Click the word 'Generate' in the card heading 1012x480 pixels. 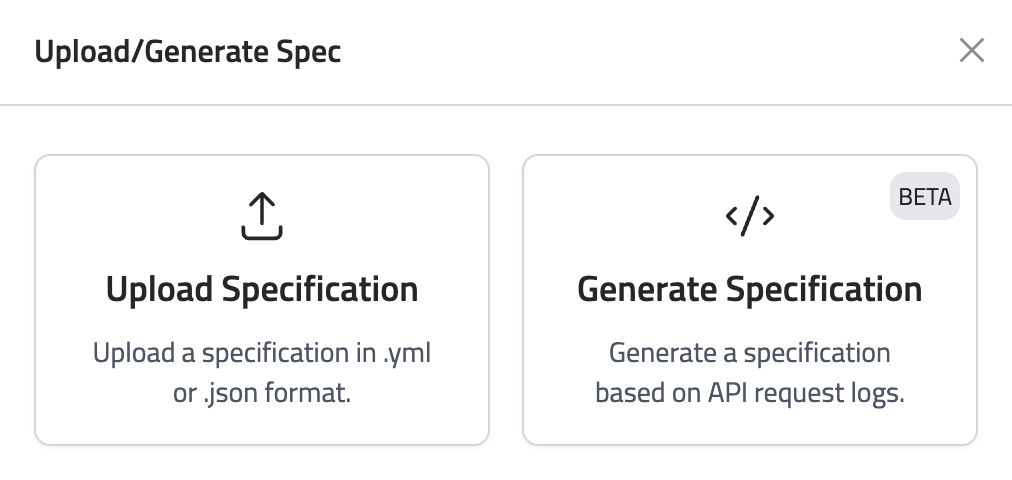pyautogui.click(x=646, y=289)
